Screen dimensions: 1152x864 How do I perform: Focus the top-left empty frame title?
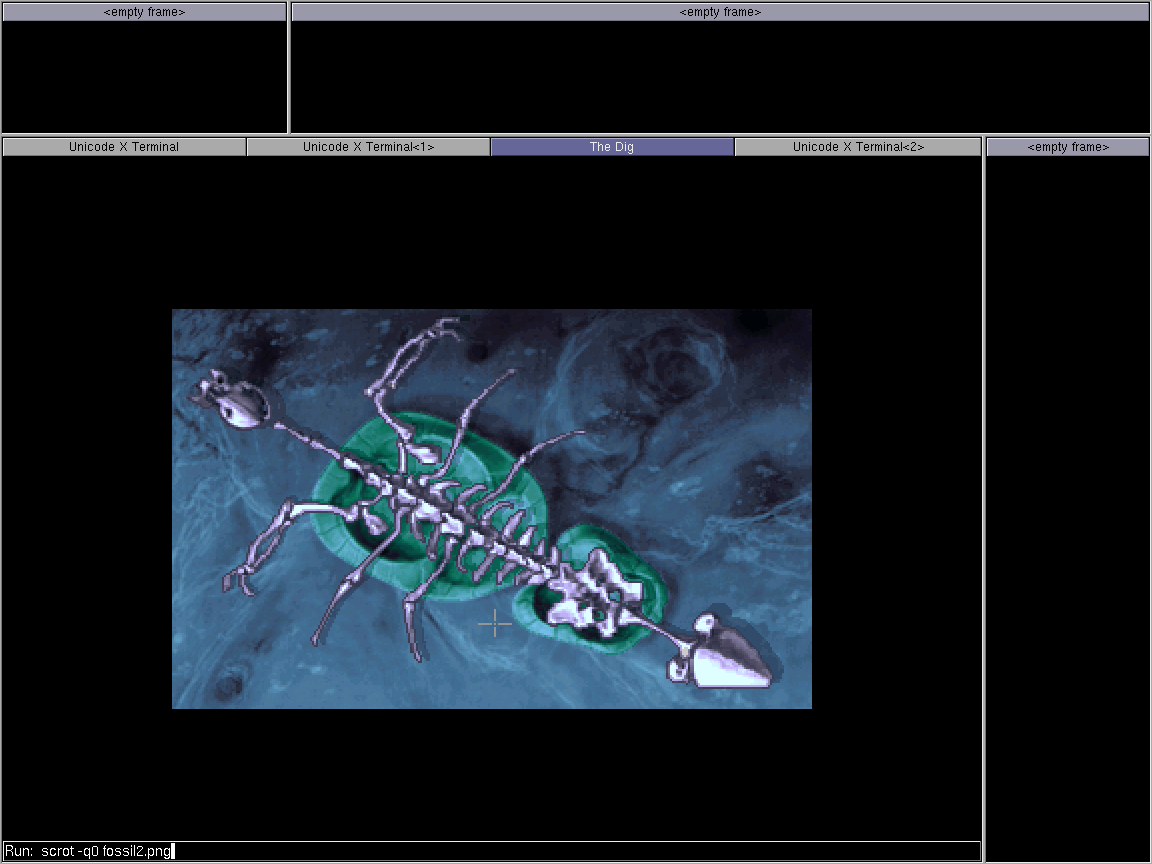(x=144, y=12)
